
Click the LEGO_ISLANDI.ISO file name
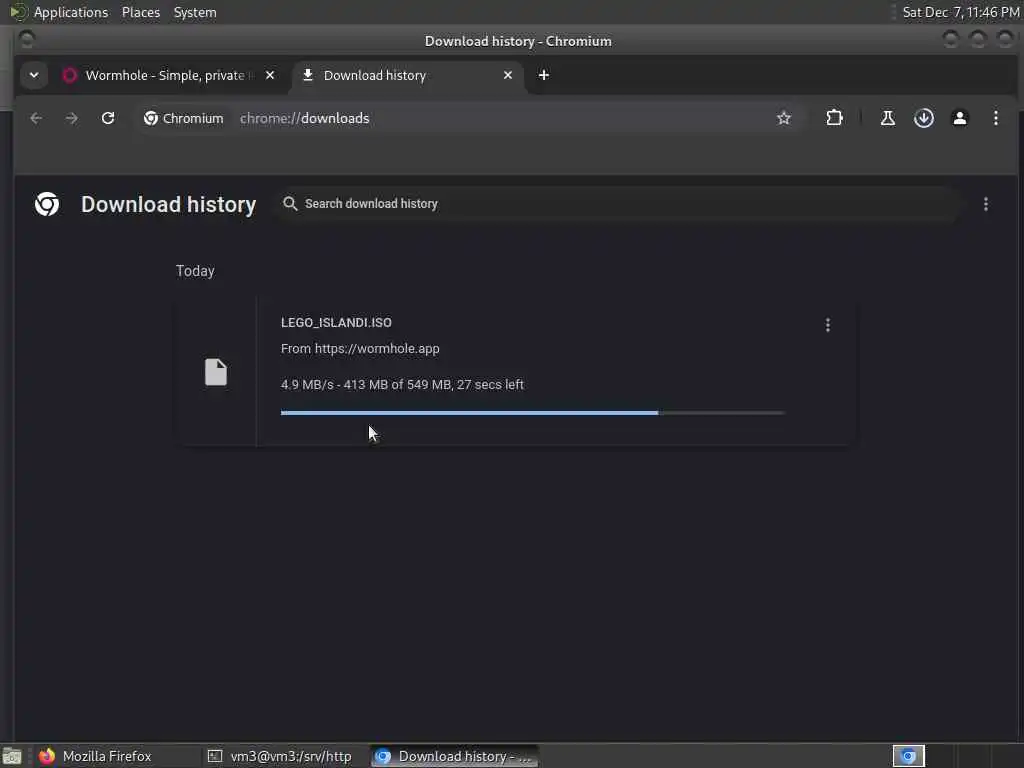[x=336, y=323]
